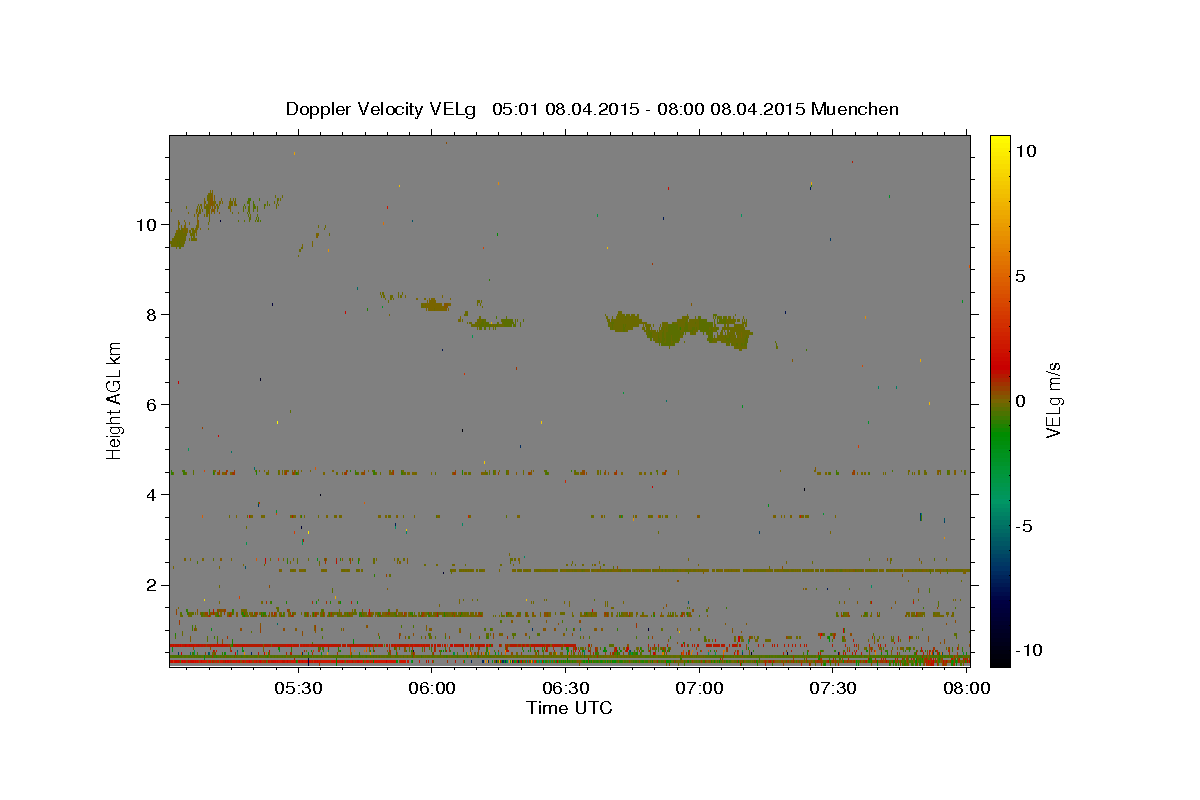Click the 06:00 time tick label

pyautogui.click(x=432, y=688)
